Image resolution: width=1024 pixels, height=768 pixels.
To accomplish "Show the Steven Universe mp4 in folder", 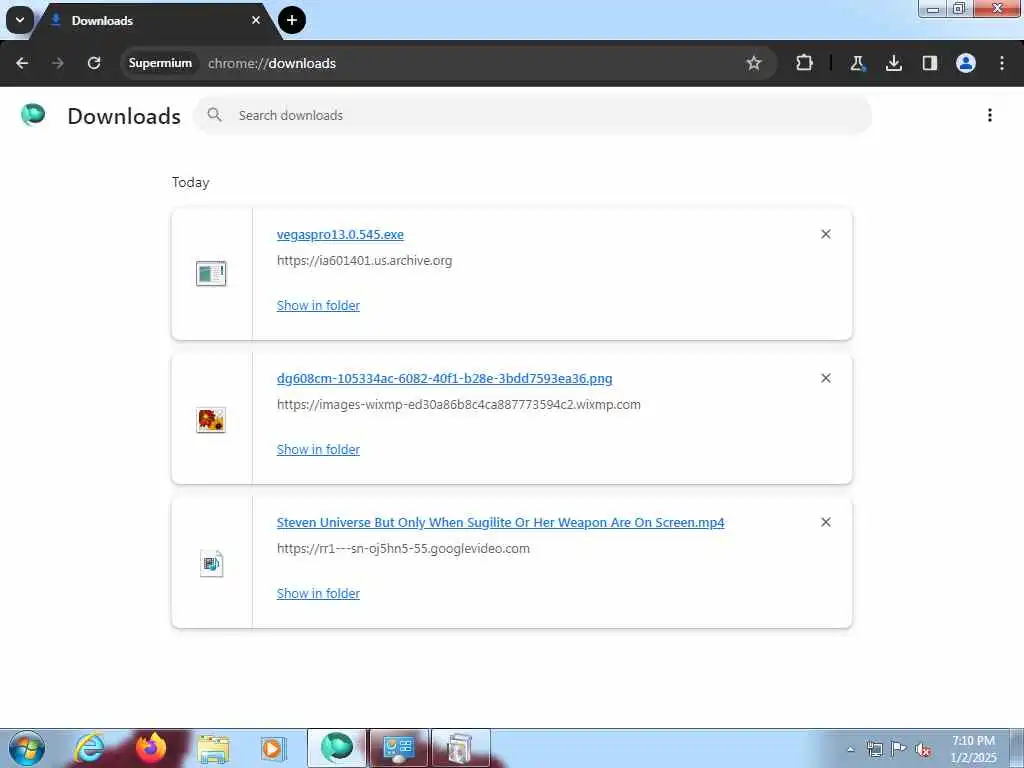I will (318, 594).
